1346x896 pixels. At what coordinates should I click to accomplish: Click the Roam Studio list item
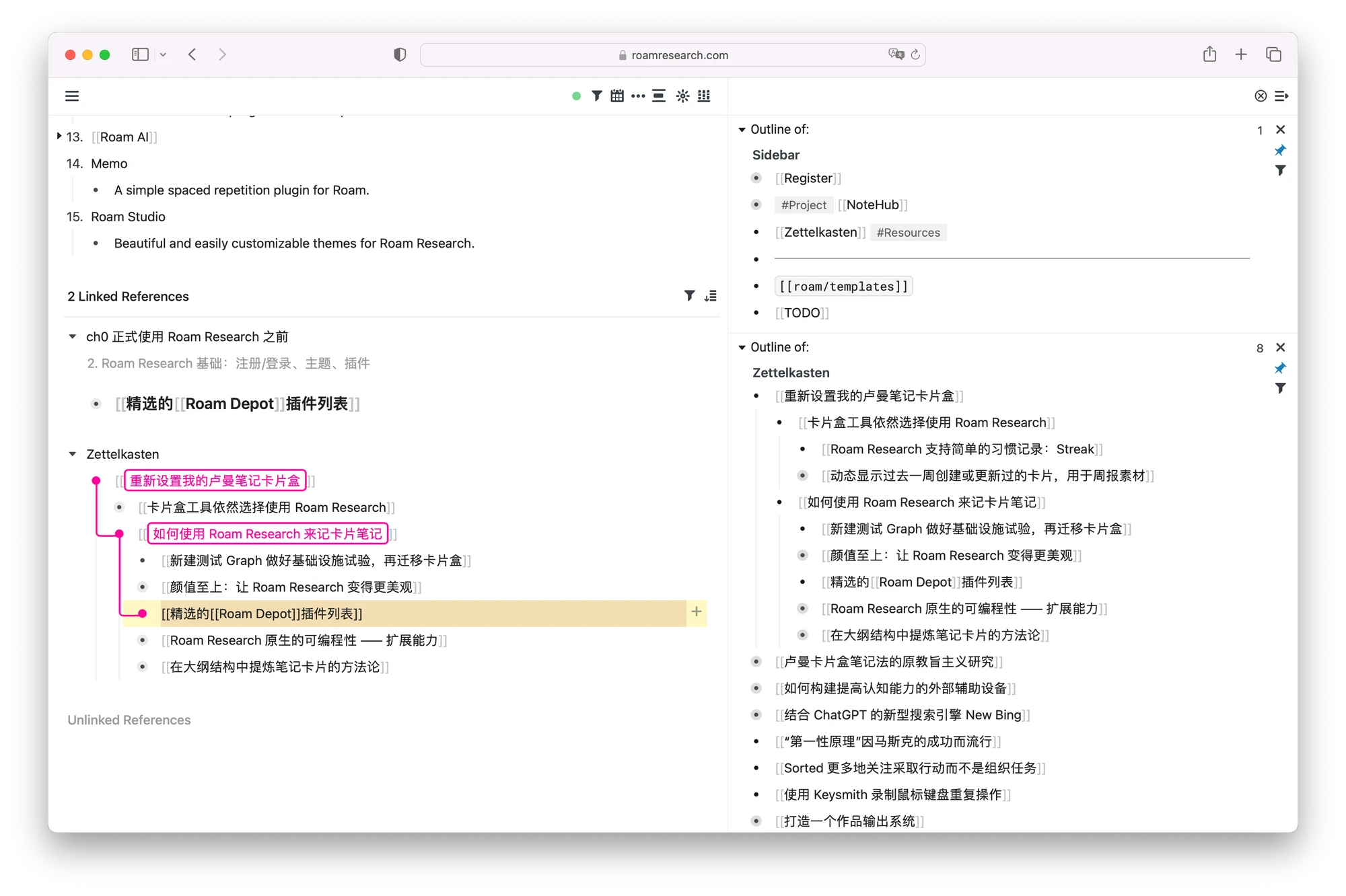pos(128,217)
